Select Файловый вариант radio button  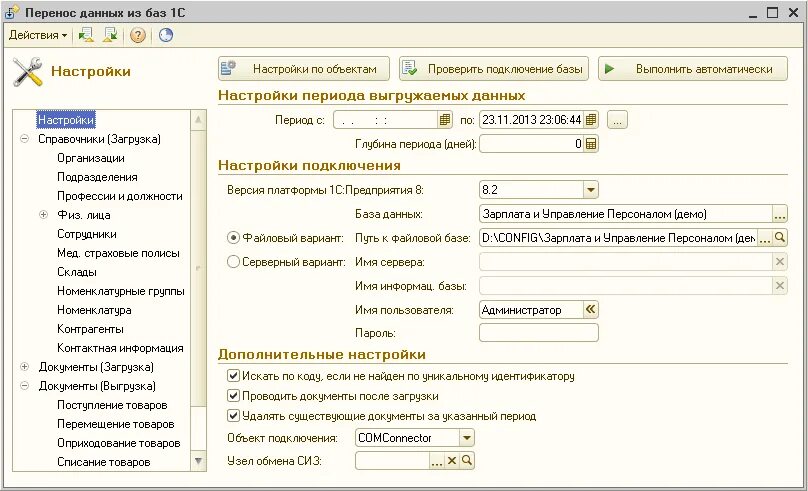click(x=233, y=238)
